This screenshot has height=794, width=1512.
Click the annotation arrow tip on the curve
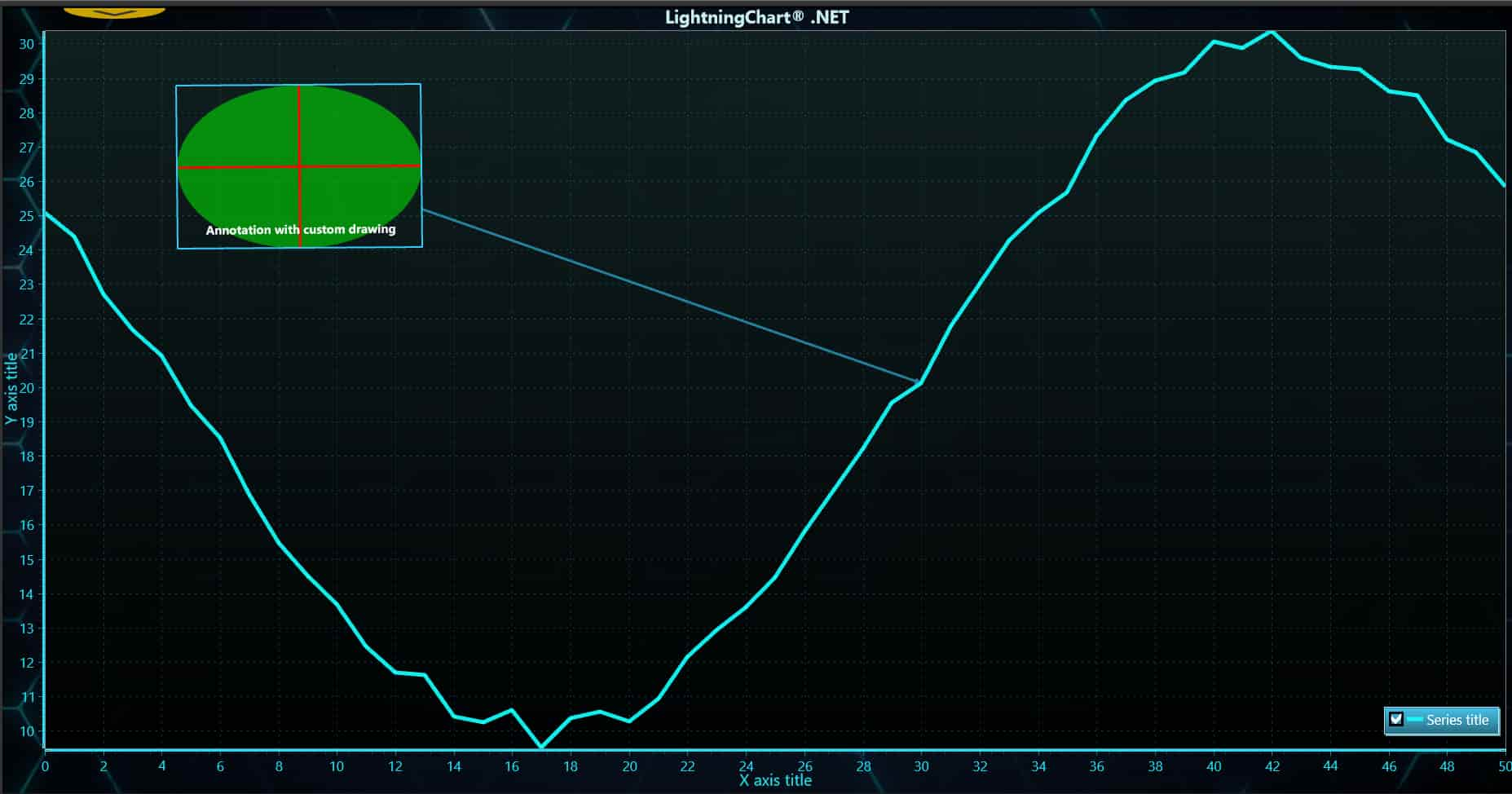pyautogui.click(x=919, y=382)
